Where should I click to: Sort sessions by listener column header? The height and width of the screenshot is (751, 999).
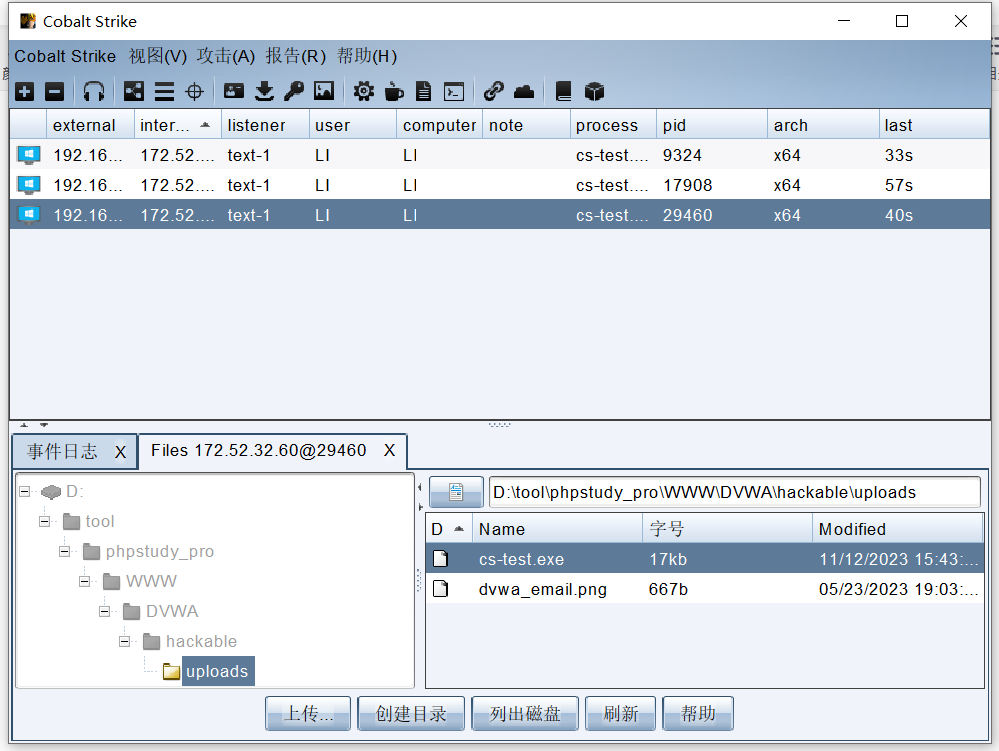(266, 125)
